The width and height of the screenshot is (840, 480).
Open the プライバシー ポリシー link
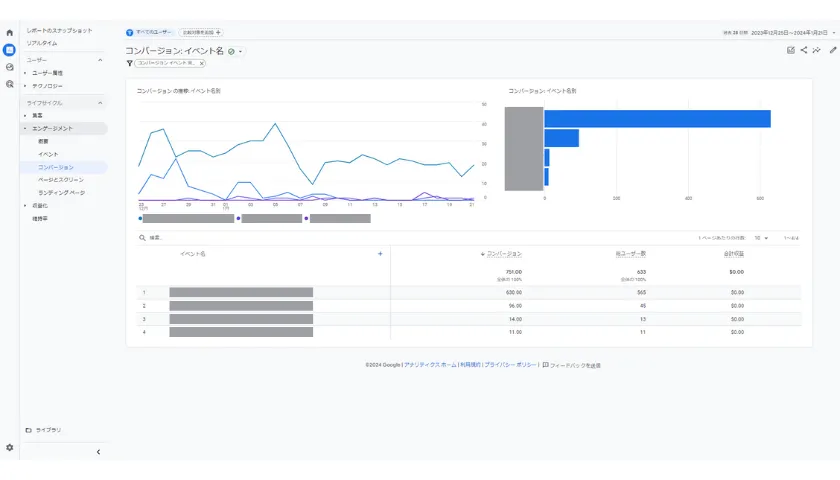pyautogui.click(x=510, y=365)
